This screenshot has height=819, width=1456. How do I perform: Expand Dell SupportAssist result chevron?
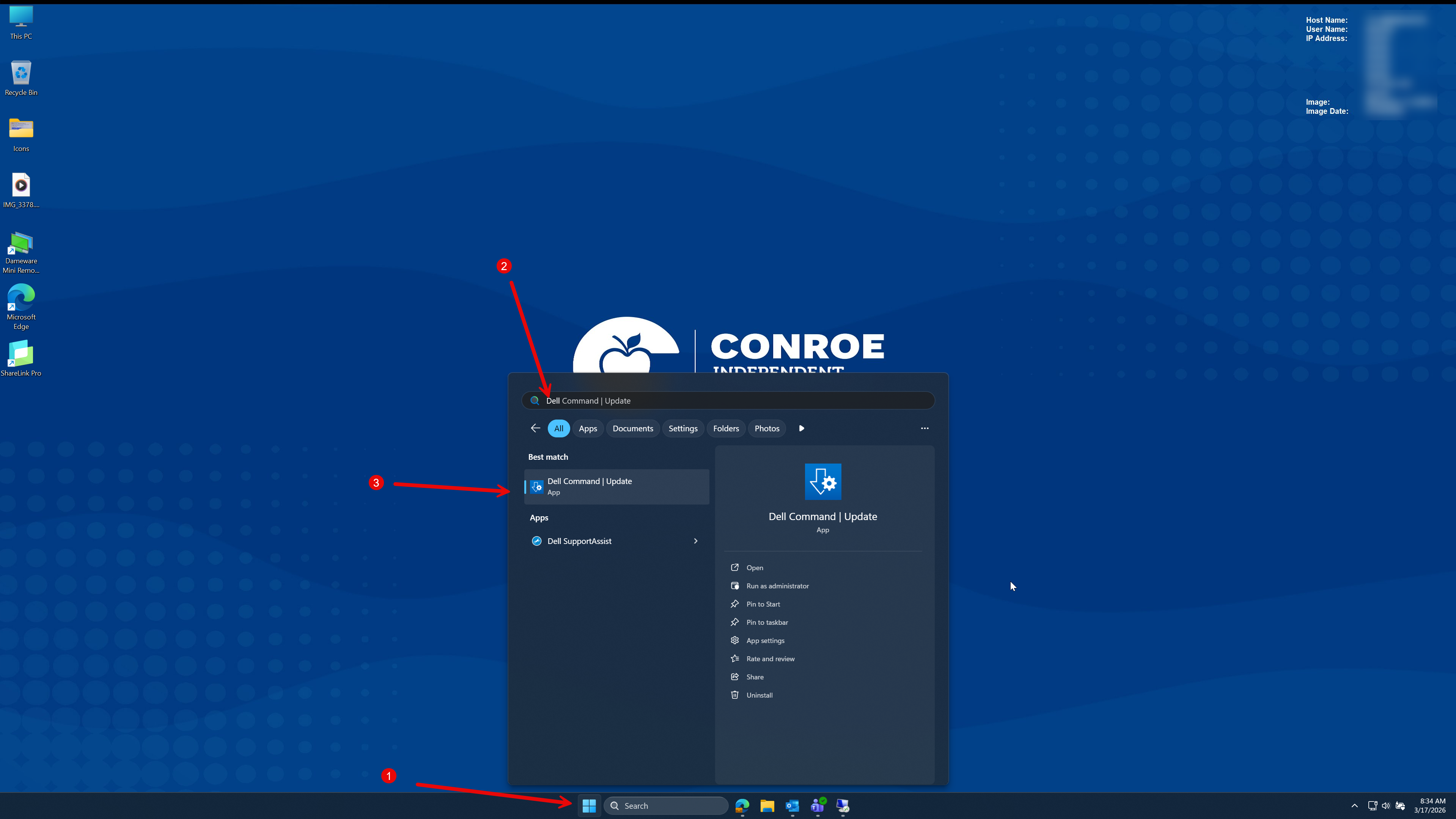point(695,541)
